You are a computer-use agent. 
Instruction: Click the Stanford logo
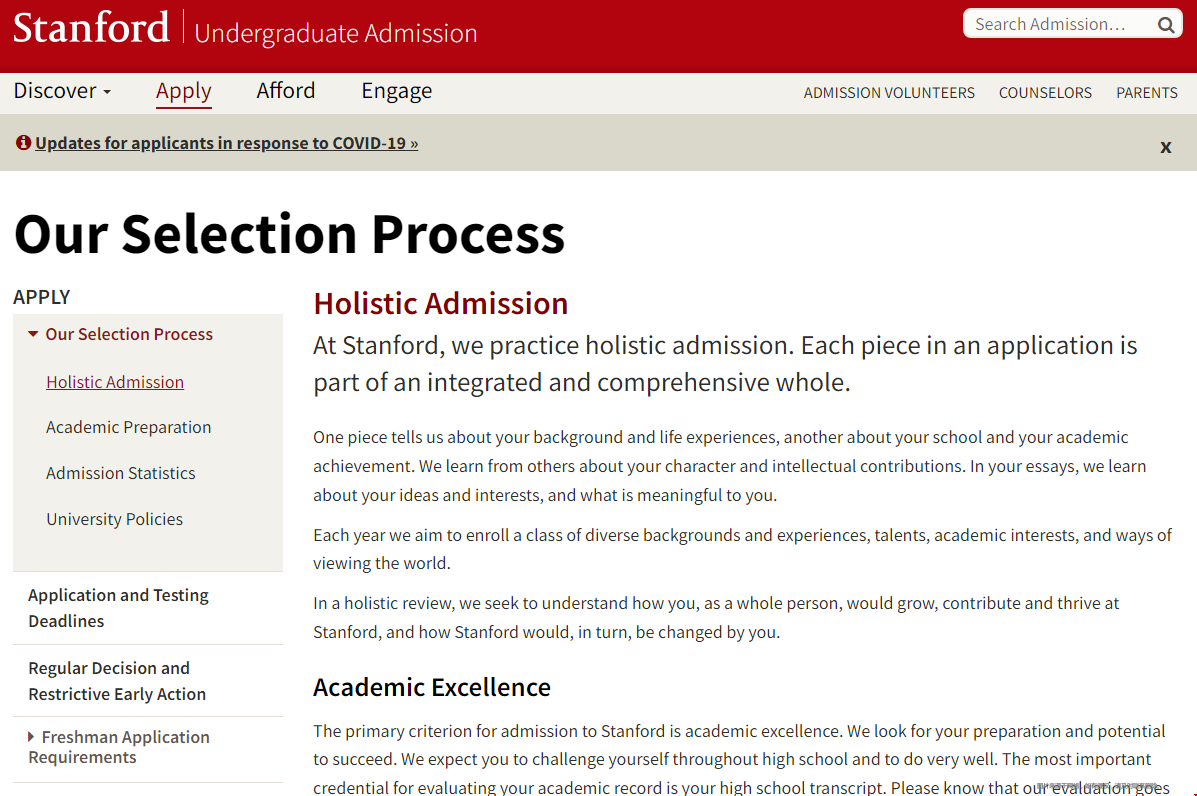coord(91,27)
